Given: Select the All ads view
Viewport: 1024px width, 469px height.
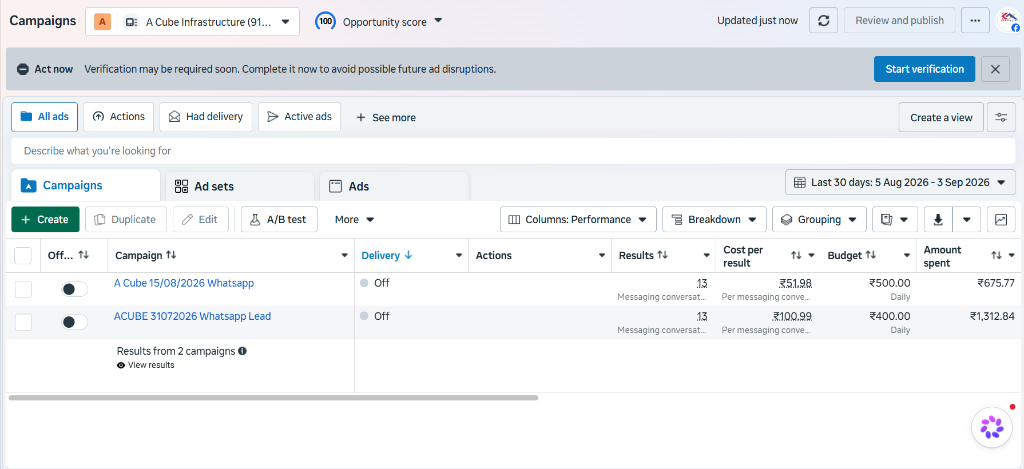Looking at the screenshot, I should point(44,117).
